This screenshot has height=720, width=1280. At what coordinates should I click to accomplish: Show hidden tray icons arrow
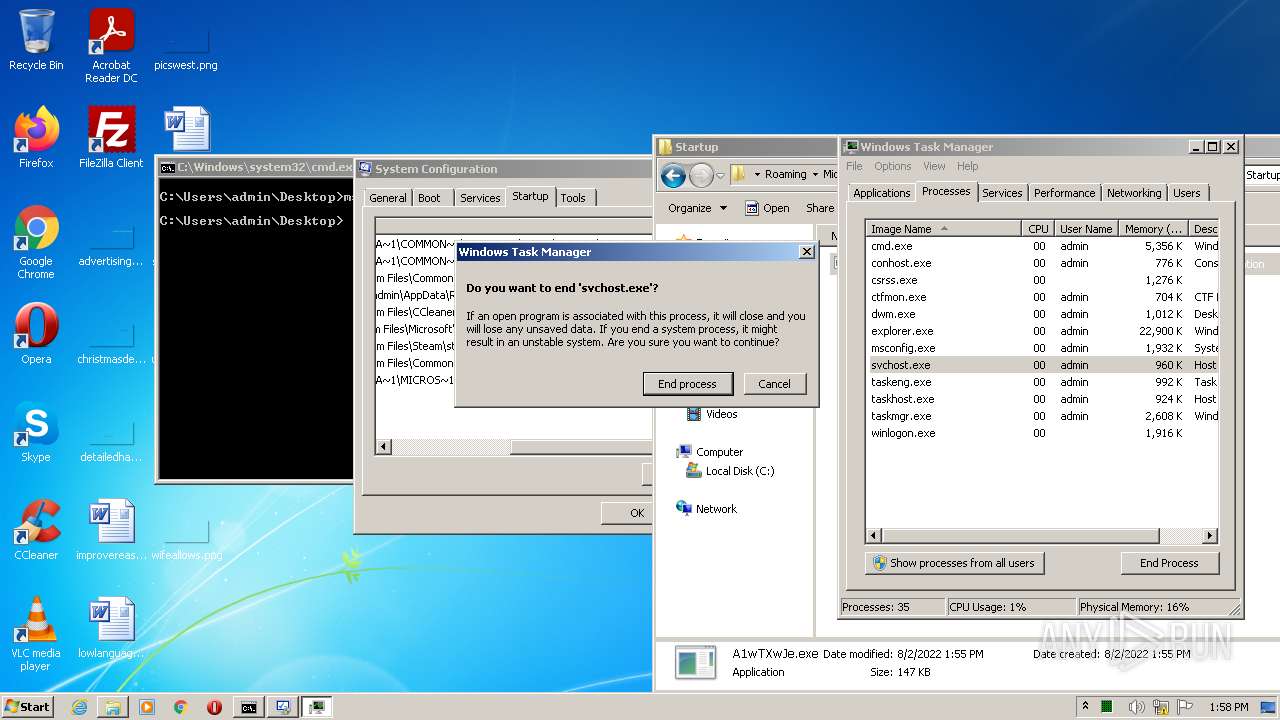[1085, 706]
